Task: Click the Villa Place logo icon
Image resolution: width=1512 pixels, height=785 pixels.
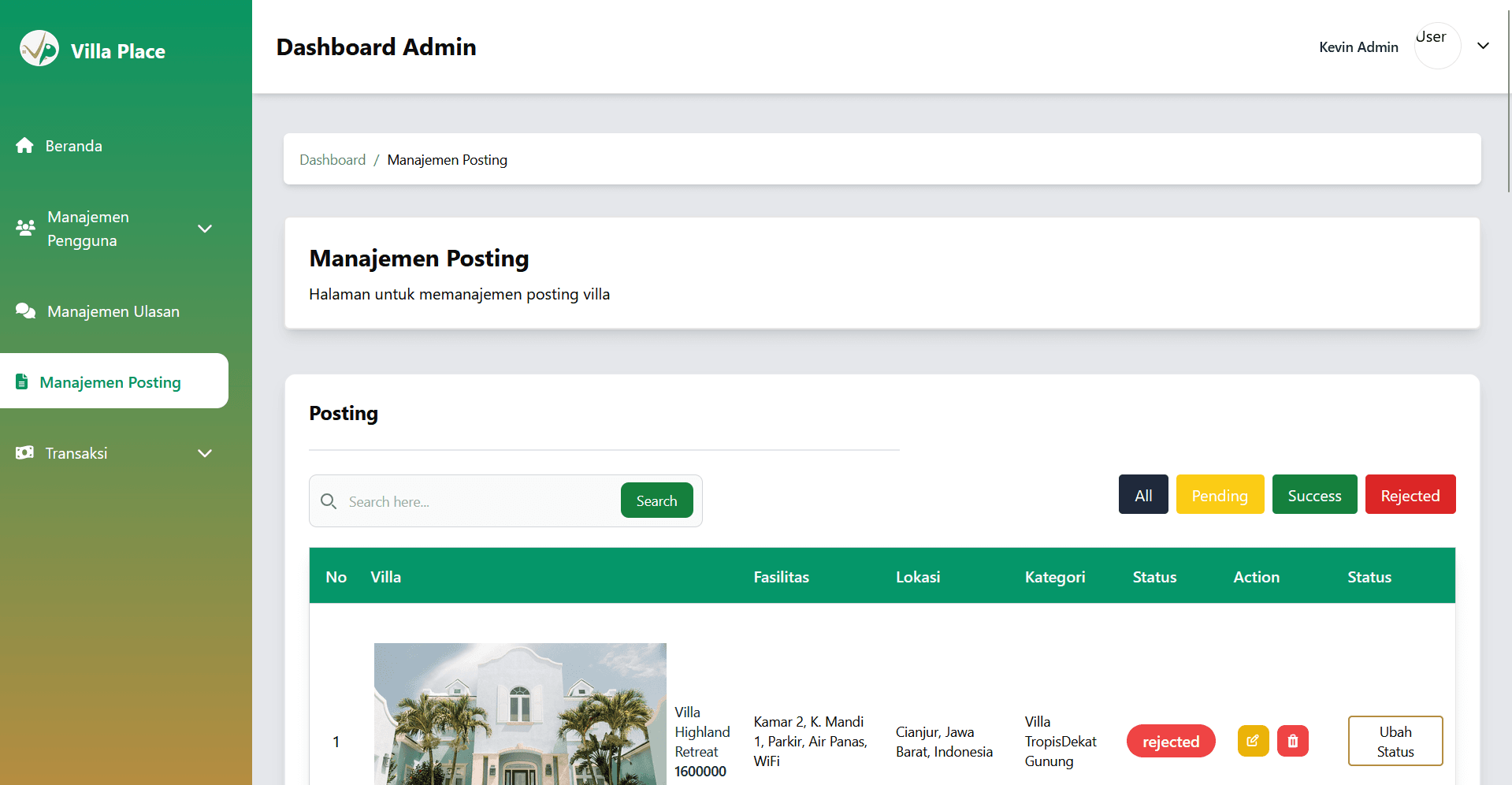Action: (39, 49)
